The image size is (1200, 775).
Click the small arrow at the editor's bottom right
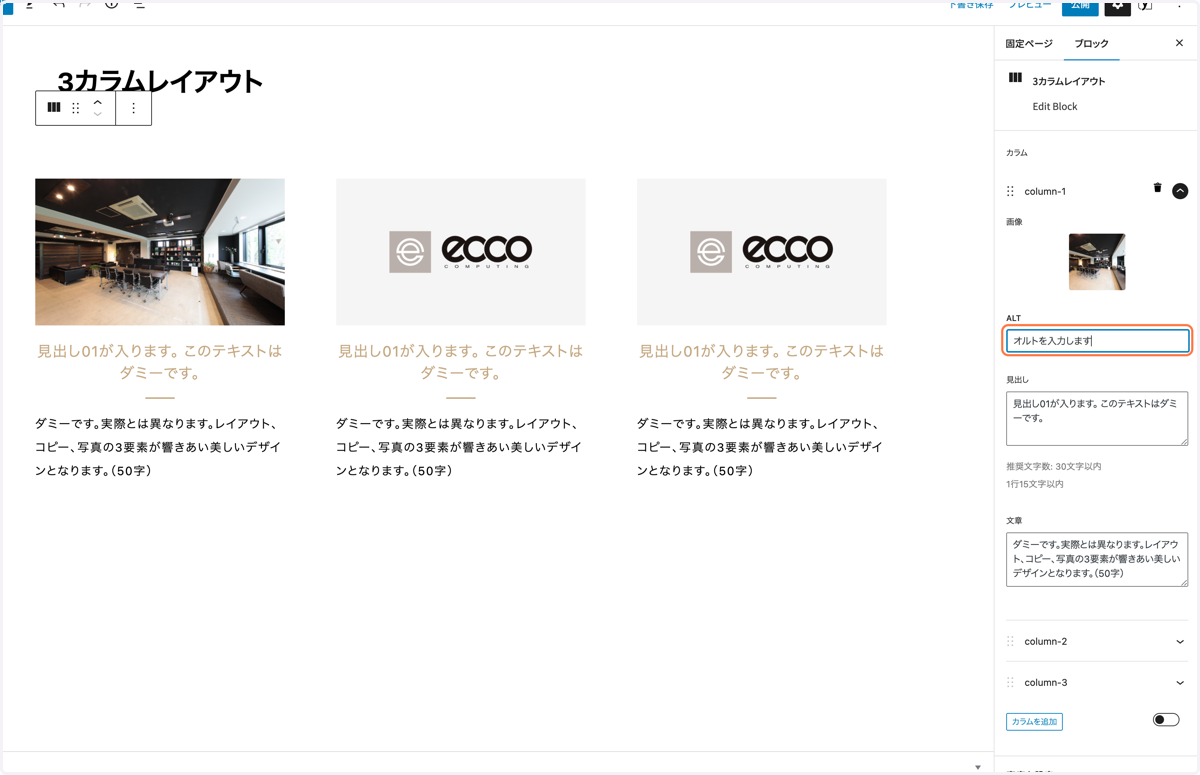978,767
